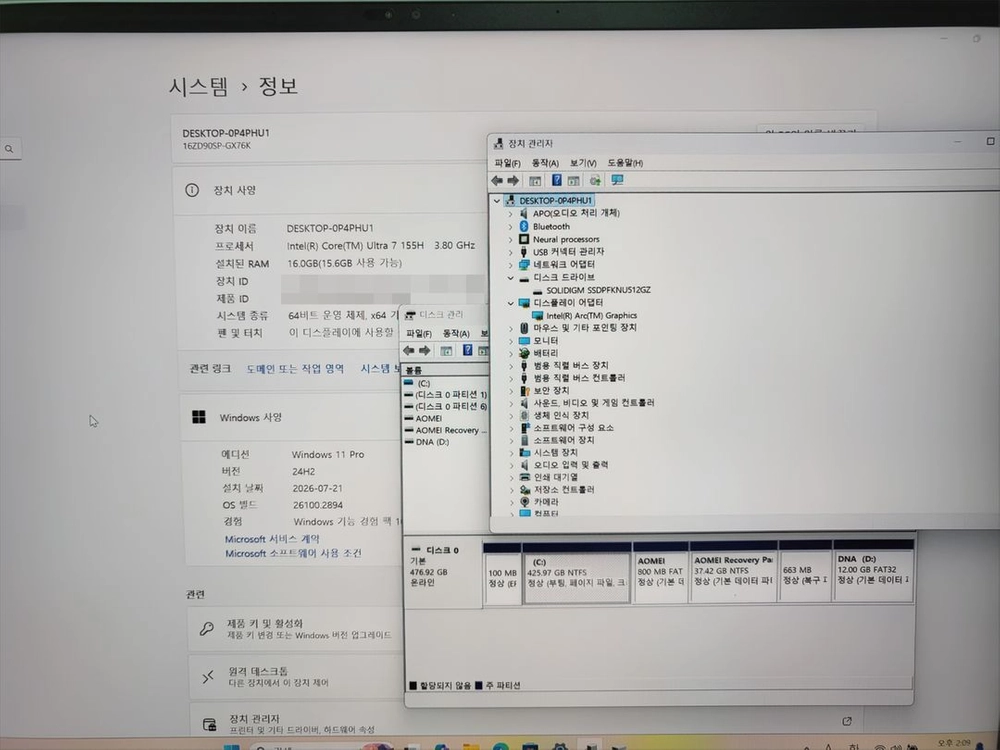
Task: Open 파일(F) menu in Device Manager
Action: pos(507,163)
